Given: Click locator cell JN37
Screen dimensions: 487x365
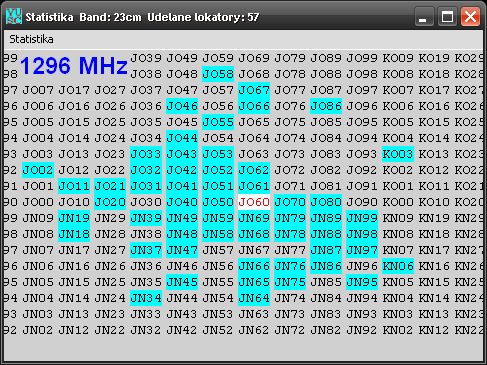Looking at the screenshot, I should point(146,250).
